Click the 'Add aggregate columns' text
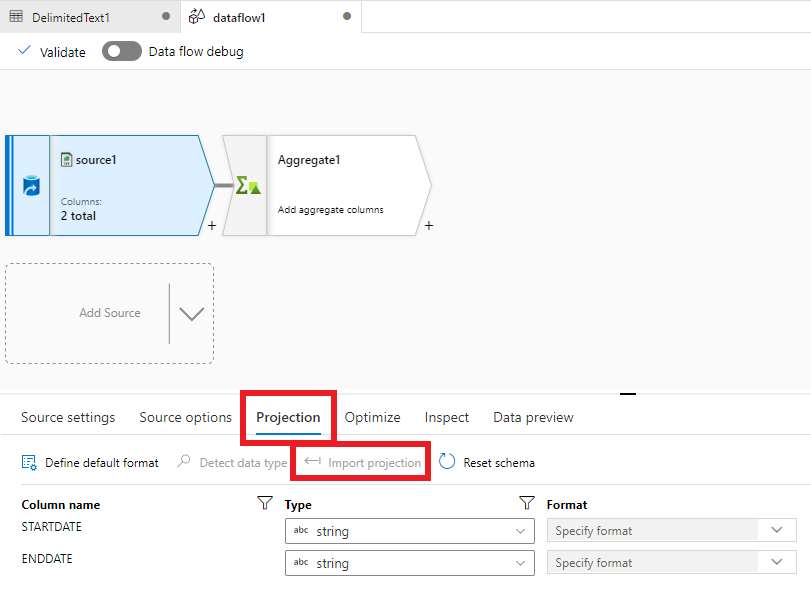Viewport: 811px width, 598px height. (x=331, y=210)
